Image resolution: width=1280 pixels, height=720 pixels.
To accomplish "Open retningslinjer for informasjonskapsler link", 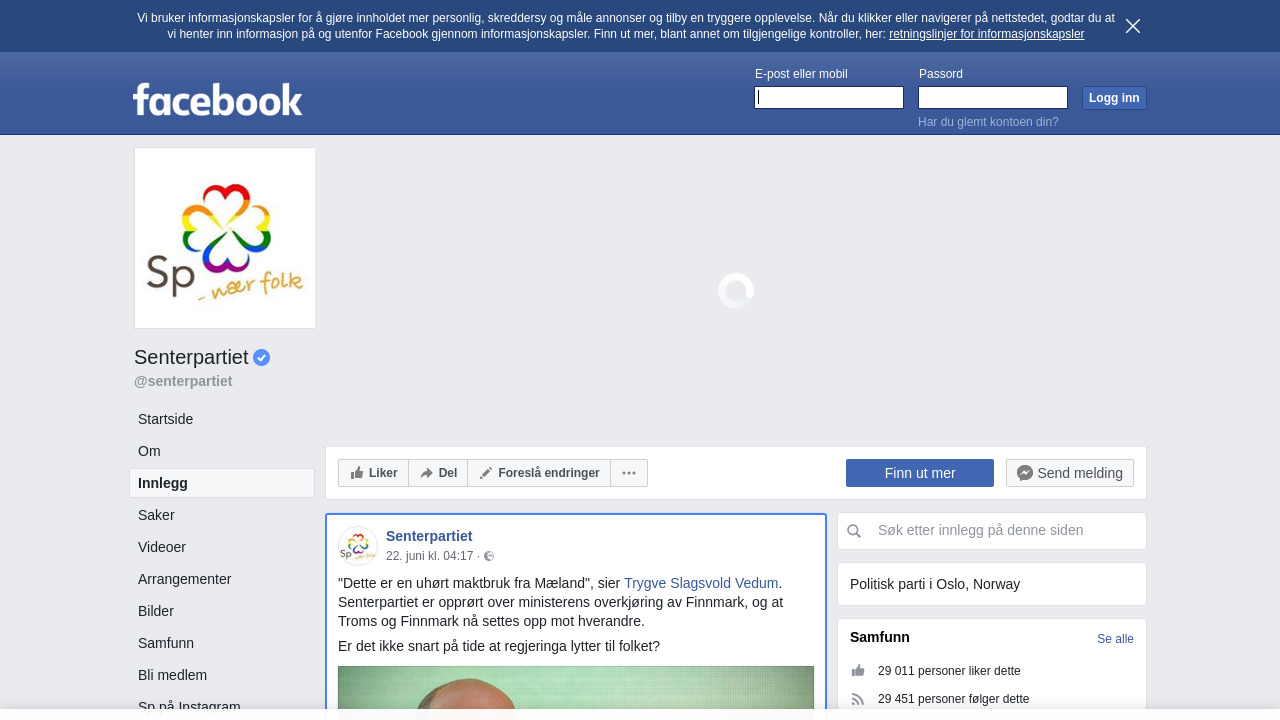I will click(x=986, y=34).
